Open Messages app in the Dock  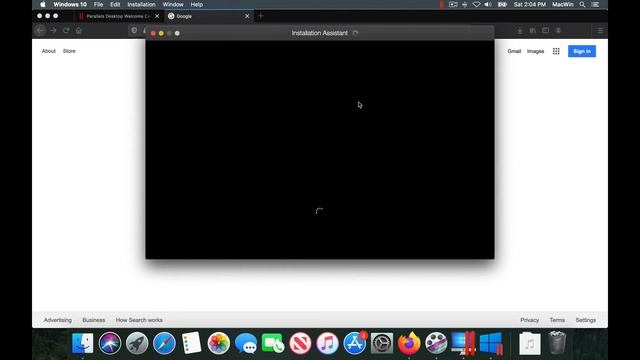[246, 343]
